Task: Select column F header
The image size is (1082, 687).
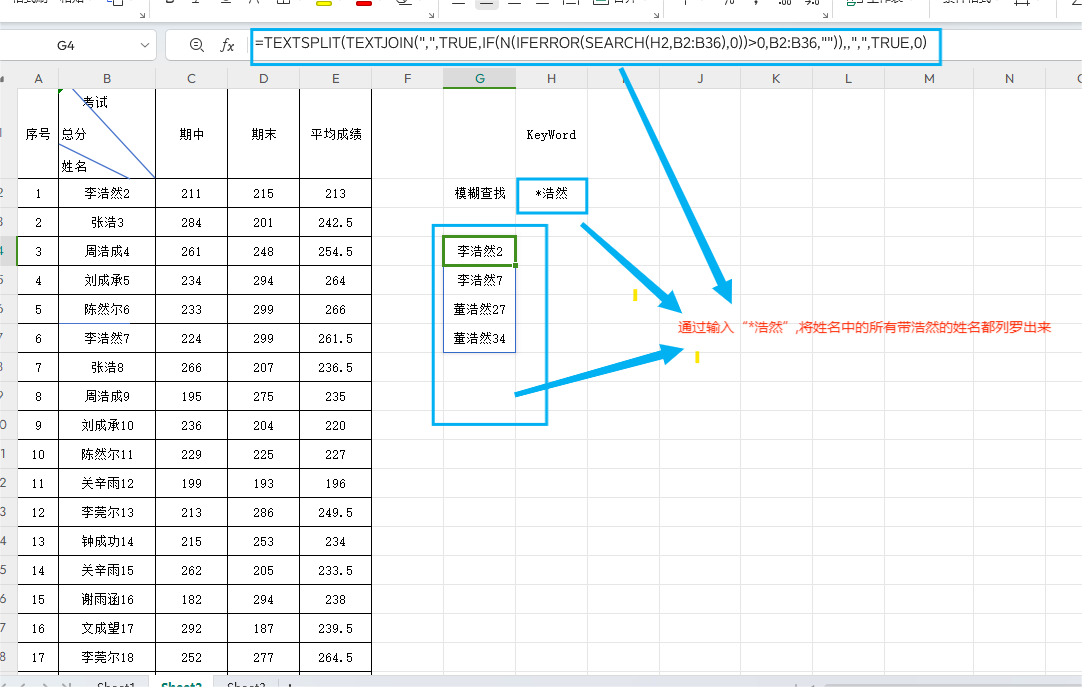Action: click(x=407, y=79)
